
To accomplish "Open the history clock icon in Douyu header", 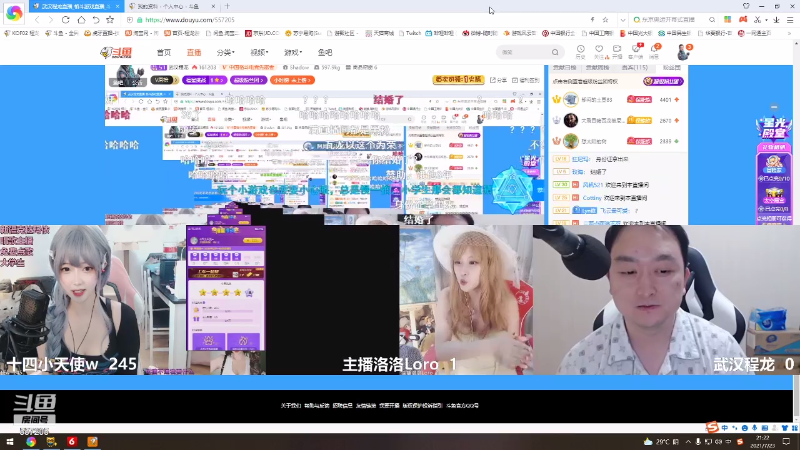I will pyautogui.click(x=581, y=51).
